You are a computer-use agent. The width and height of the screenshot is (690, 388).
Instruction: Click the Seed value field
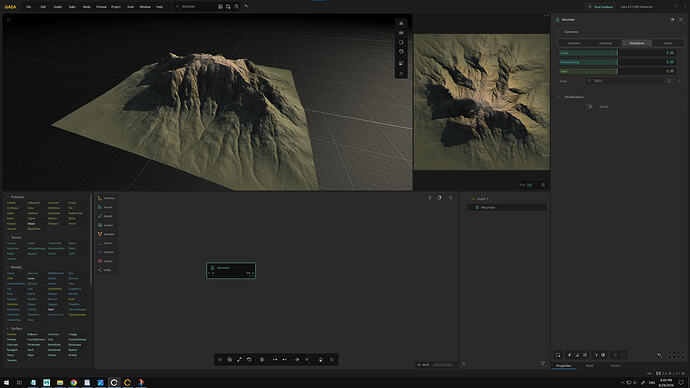(x=625, y=81)
